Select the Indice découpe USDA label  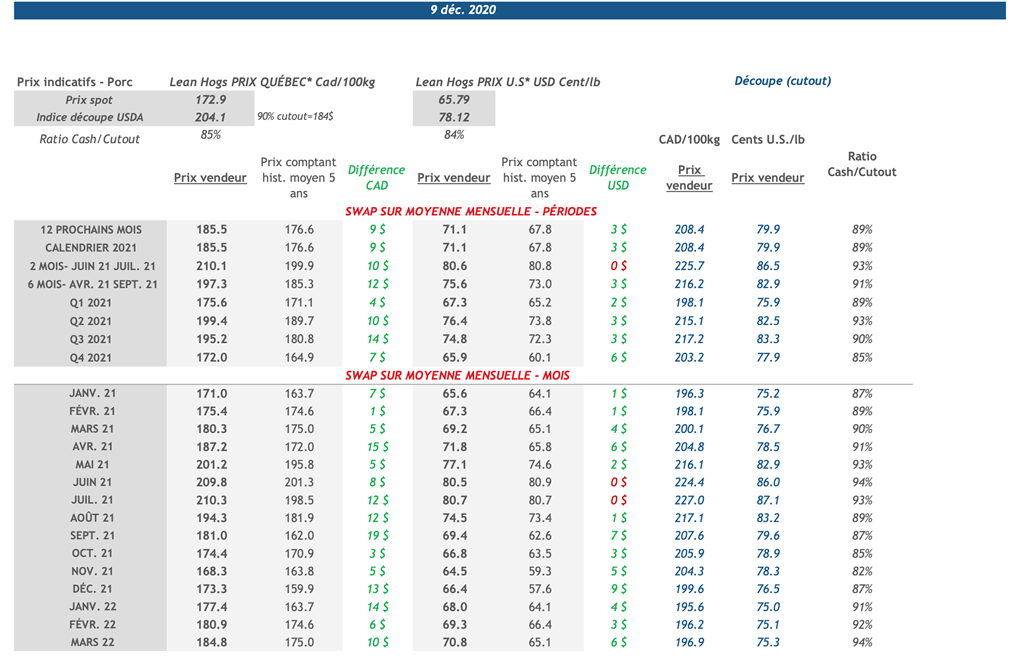tap(89, 118)
